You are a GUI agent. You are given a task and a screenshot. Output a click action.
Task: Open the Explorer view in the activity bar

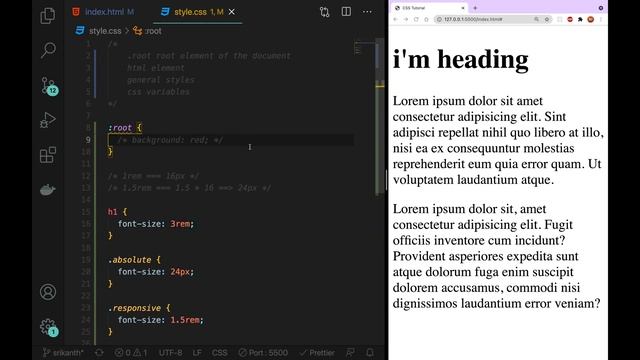click(48, 16)
